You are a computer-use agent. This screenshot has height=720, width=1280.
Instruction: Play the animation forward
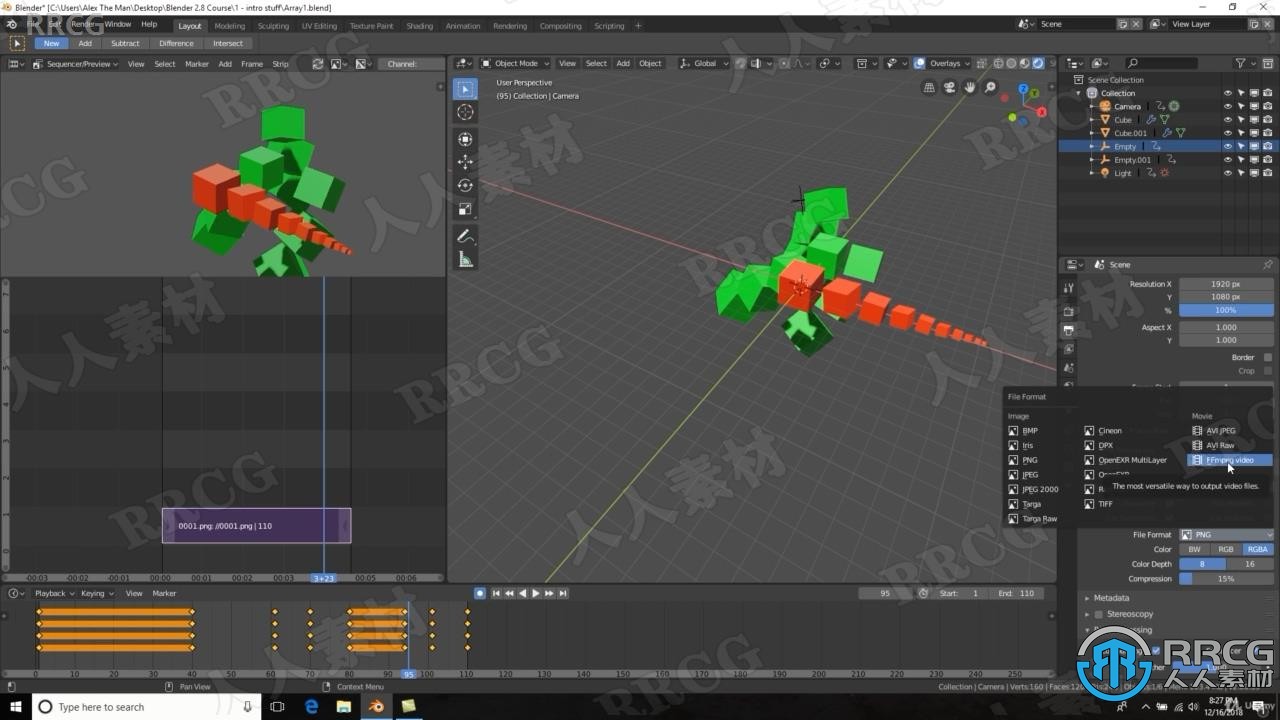tap(536, 593)
